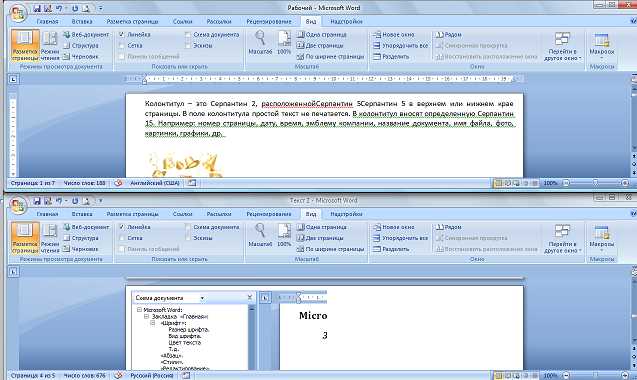Click the zoom out minus button in the Рабочий status bar
The image size is (637, 380).
pos(566,183)
